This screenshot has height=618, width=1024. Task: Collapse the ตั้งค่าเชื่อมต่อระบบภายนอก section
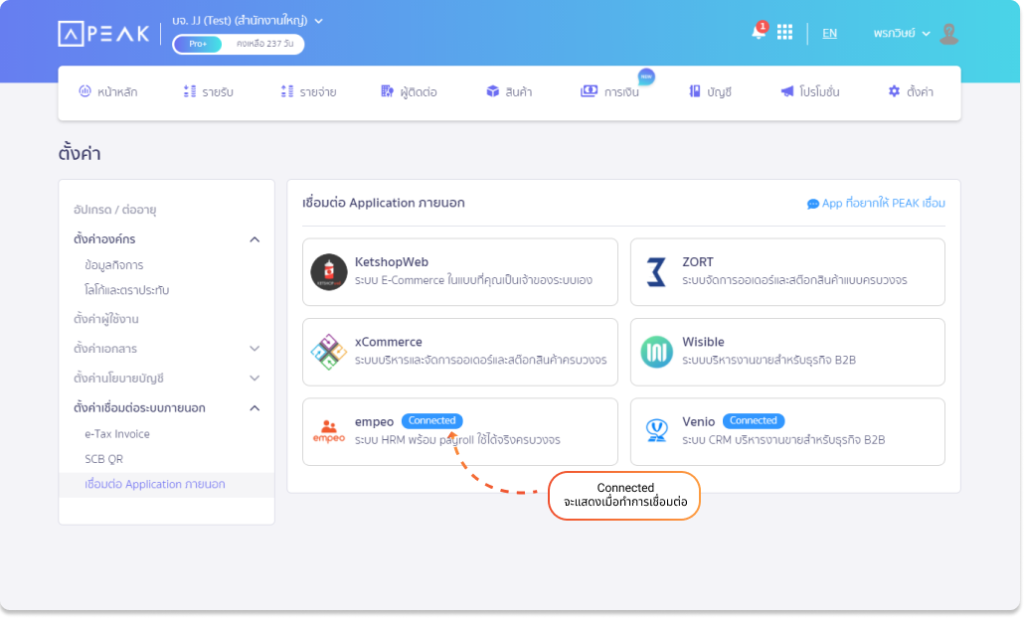[x=255, y=408]
